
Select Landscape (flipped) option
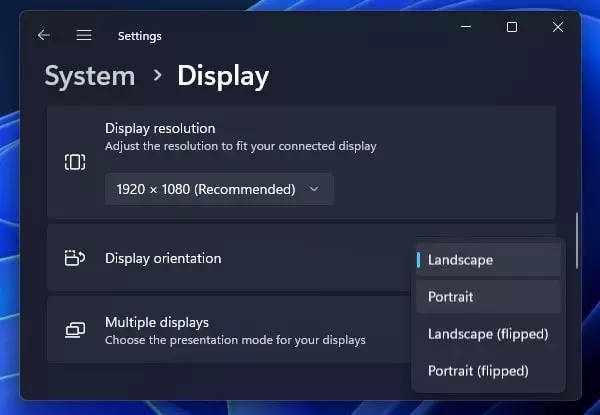pyautogui.click(x=488, y=334)
